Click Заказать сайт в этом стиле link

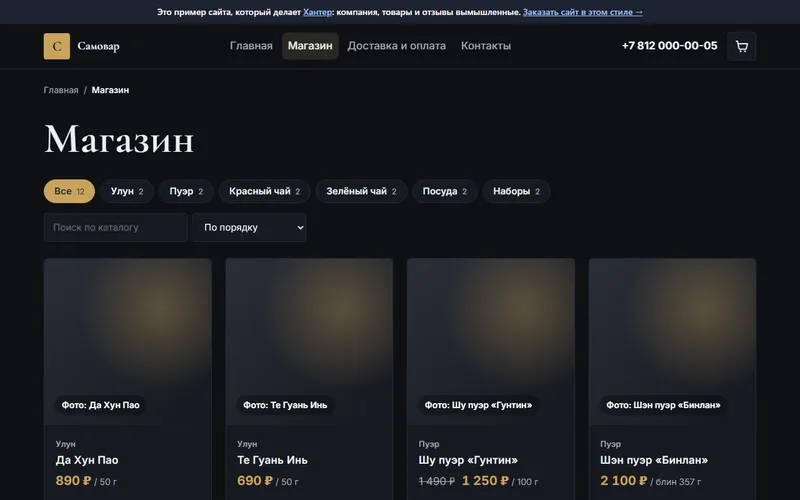click(583, 12)
